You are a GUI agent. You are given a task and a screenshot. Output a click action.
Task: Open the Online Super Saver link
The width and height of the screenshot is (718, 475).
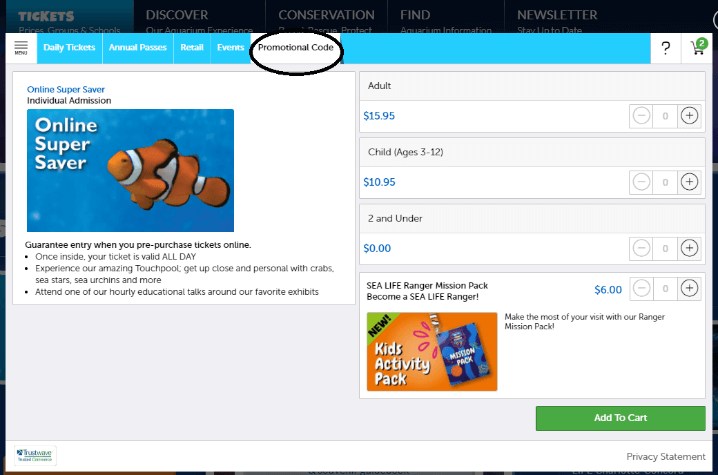[x=65, y=89]
